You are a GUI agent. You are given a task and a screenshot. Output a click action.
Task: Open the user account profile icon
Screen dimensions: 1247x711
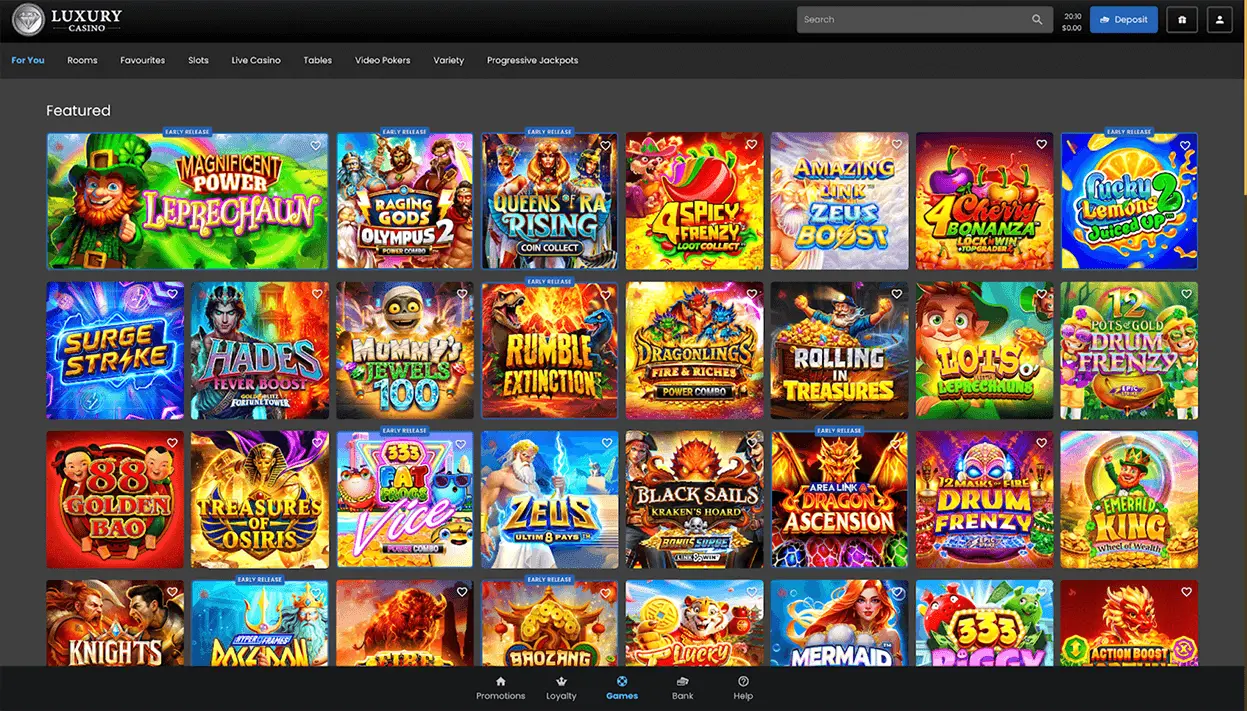(1219, 20)
